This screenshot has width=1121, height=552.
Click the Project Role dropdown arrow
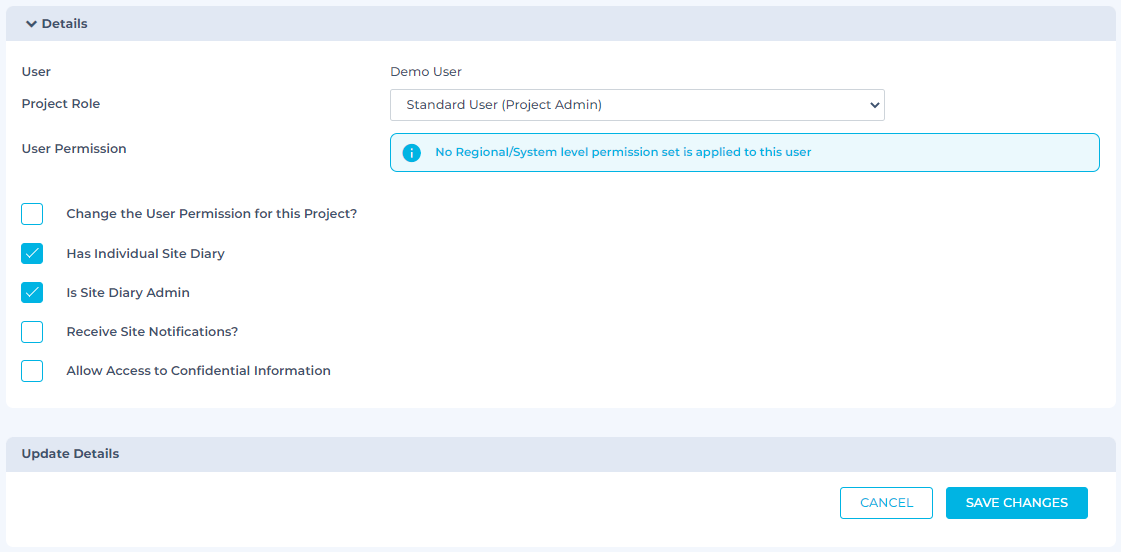pos(874,105)
